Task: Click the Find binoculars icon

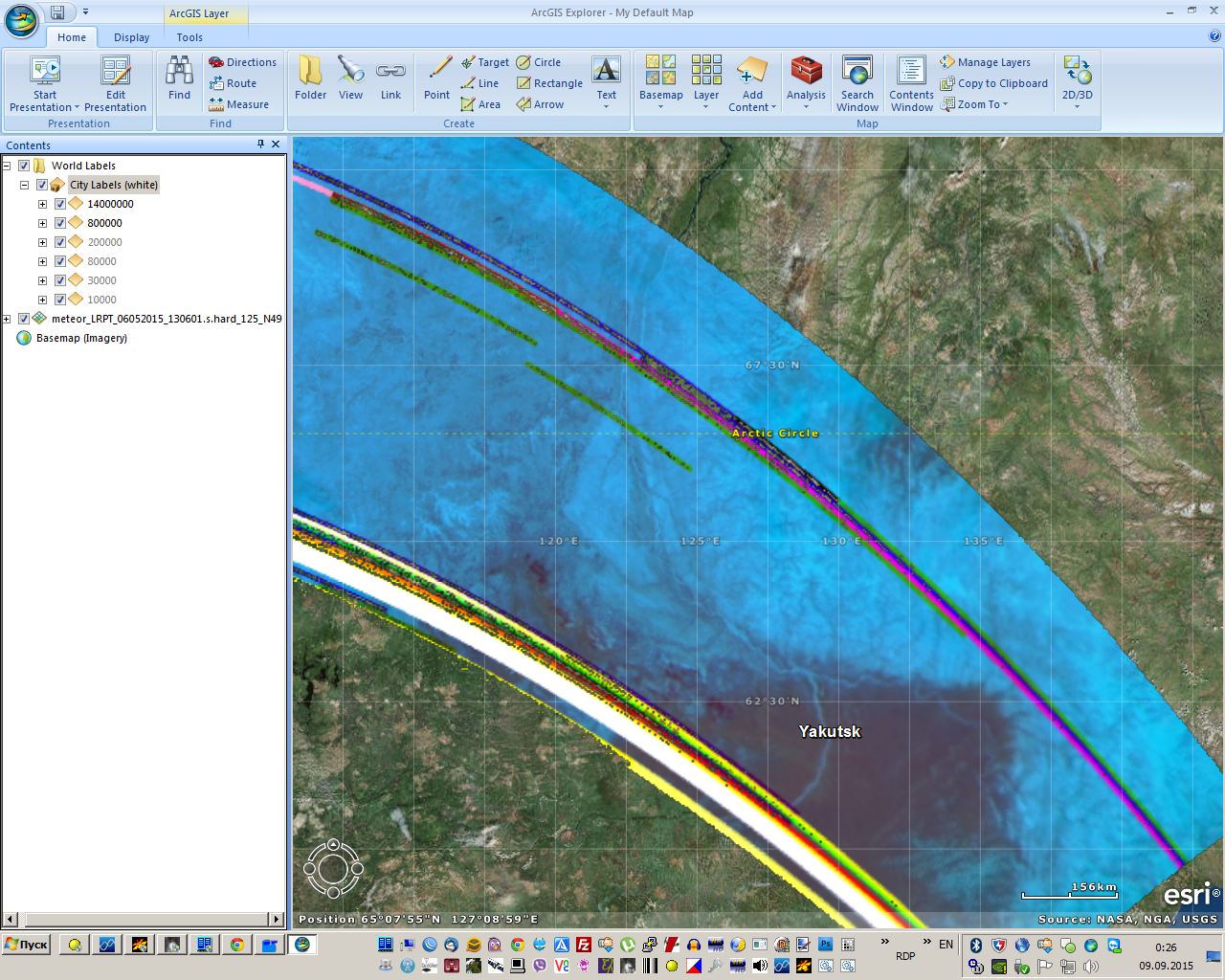Action: [179, 72]
